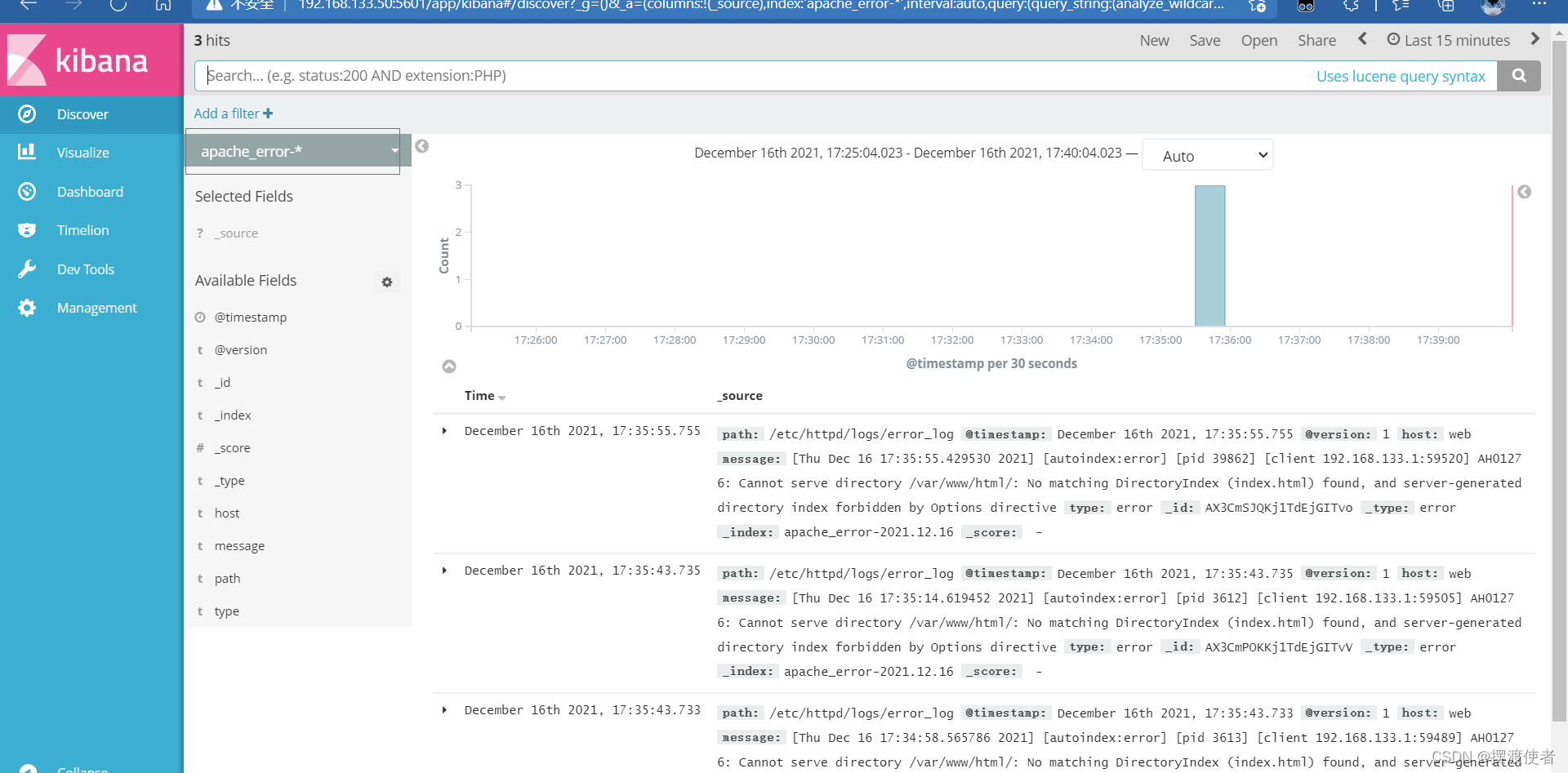Open the Auto interval dropdown
The width and height of the screenshot is (1568, 773).
pos(1208,155)
